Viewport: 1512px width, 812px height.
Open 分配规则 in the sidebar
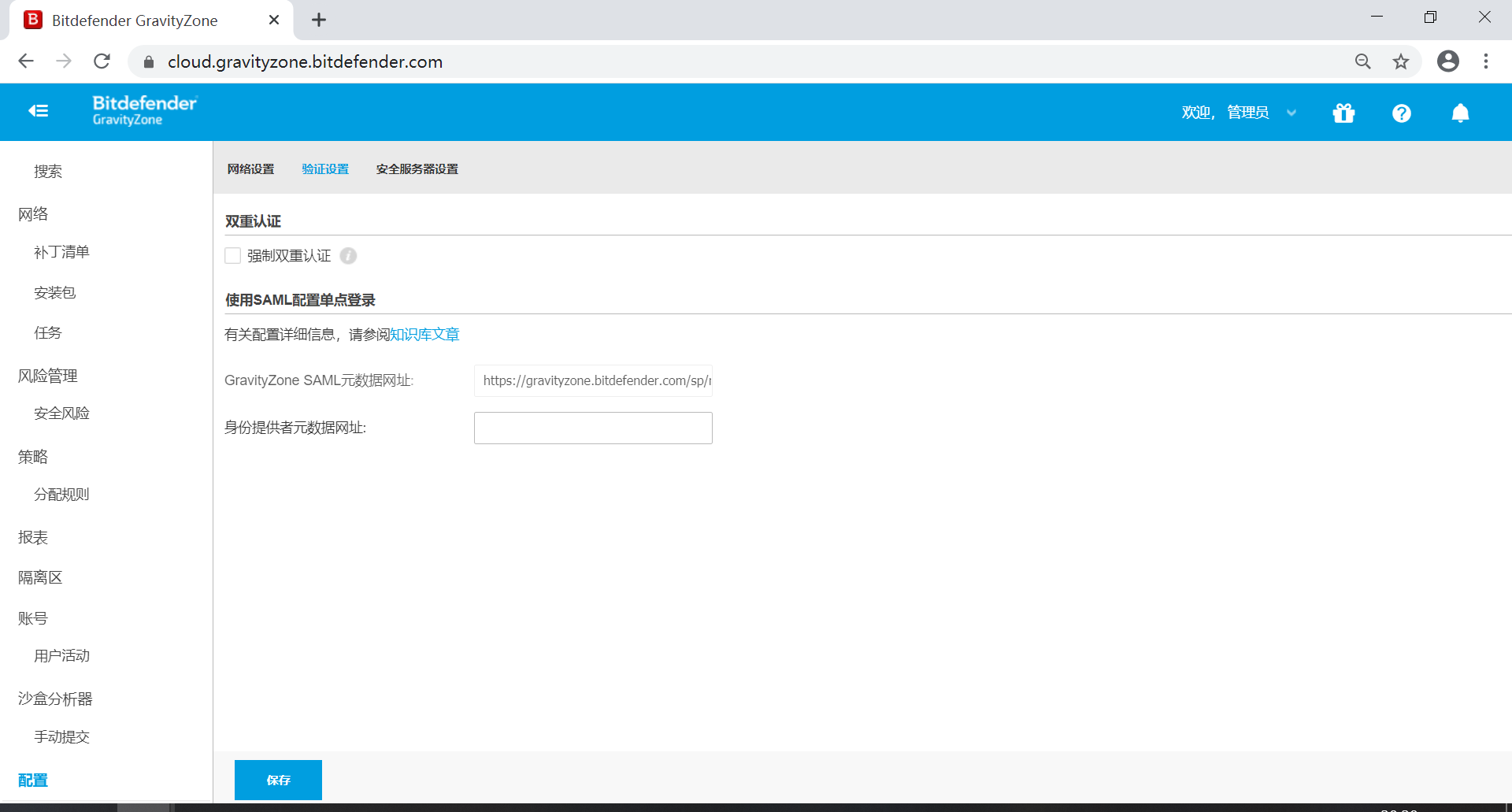[61, 495]
